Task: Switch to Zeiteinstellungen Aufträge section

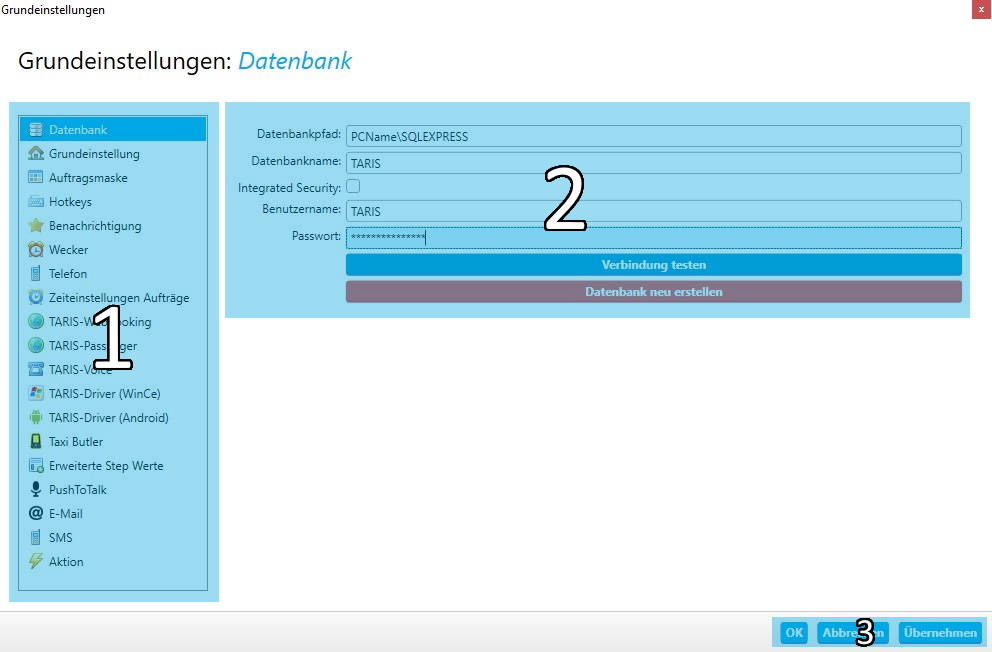Action: click(x=118, y=298)
